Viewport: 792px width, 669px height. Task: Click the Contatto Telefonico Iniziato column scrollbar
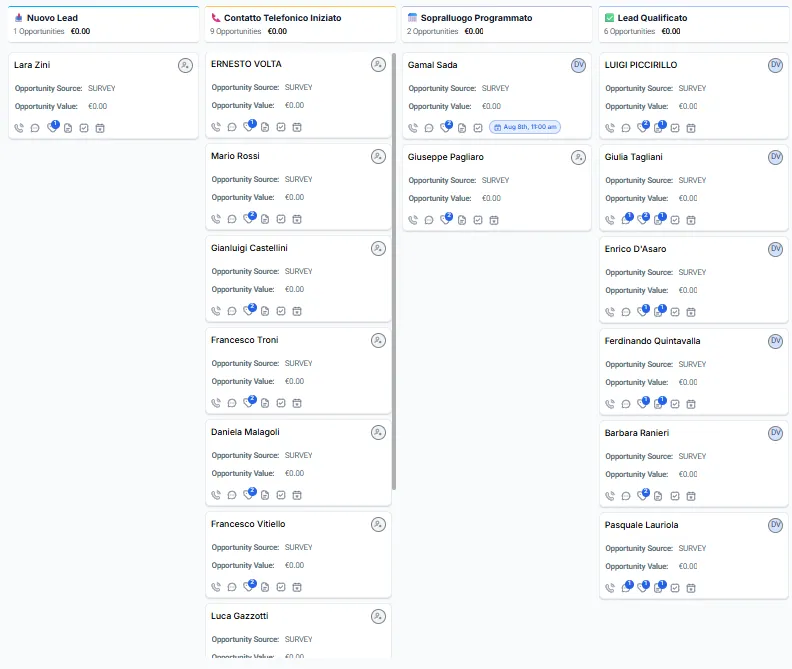point(394,270)
